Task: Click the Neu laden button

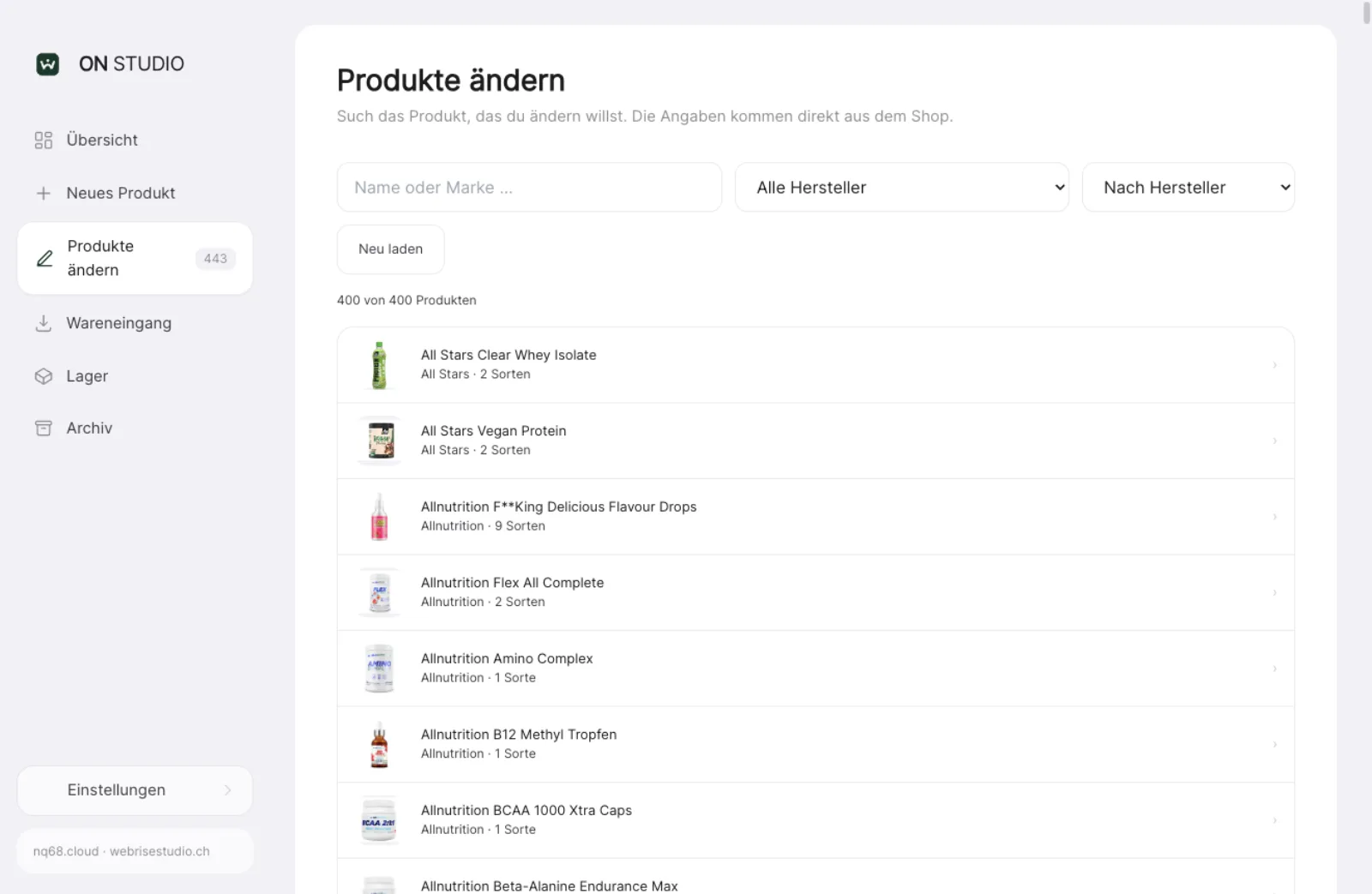Action: (x=390, y=249)
